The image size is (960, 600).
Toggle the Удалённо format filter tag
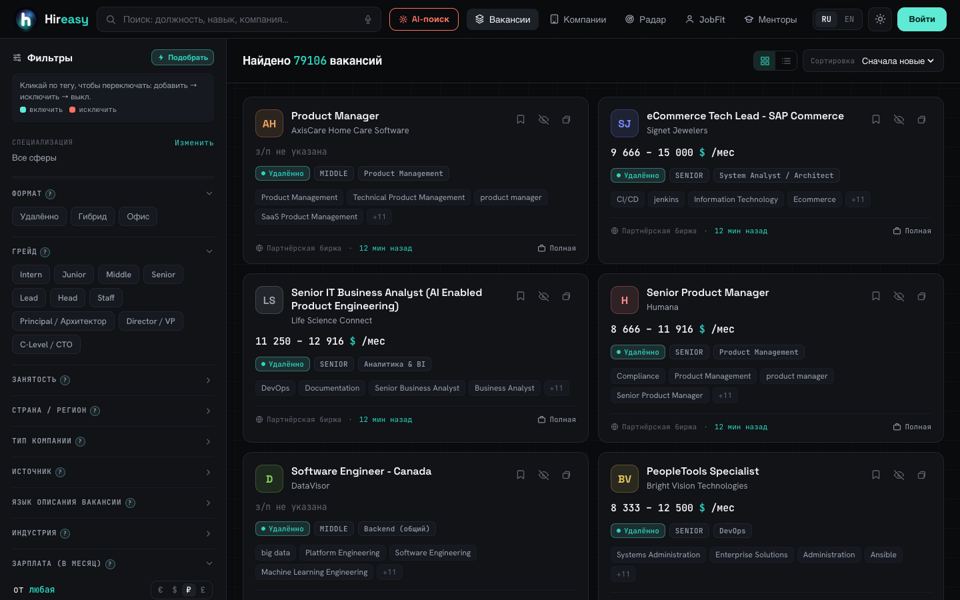[x=39, y=216]
